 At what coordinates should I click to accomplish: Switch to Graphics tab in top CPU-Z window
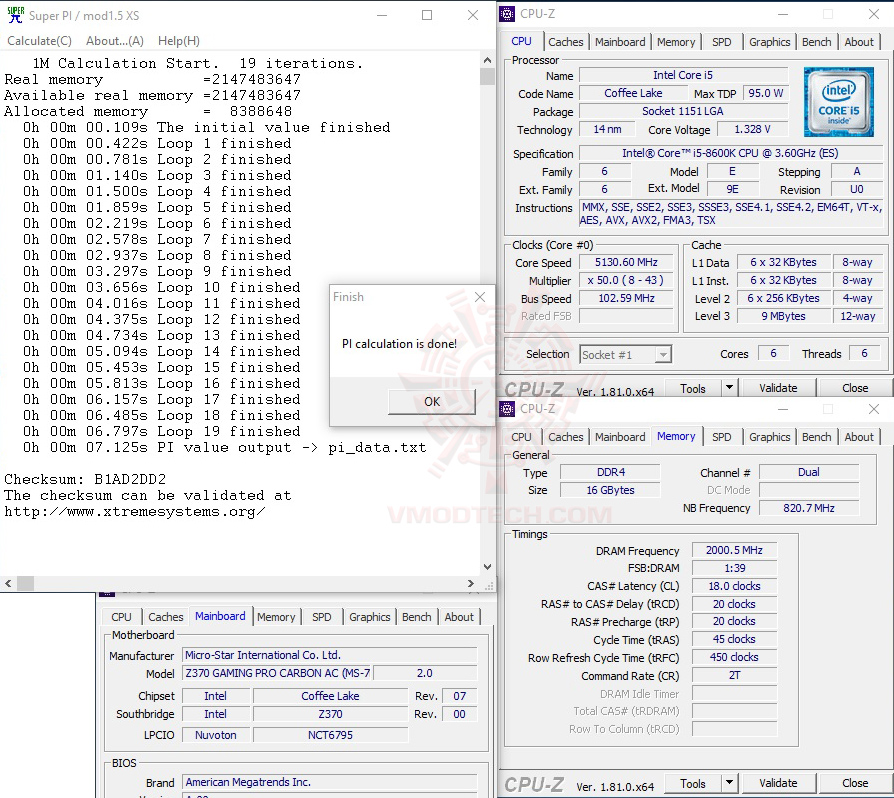769,42
